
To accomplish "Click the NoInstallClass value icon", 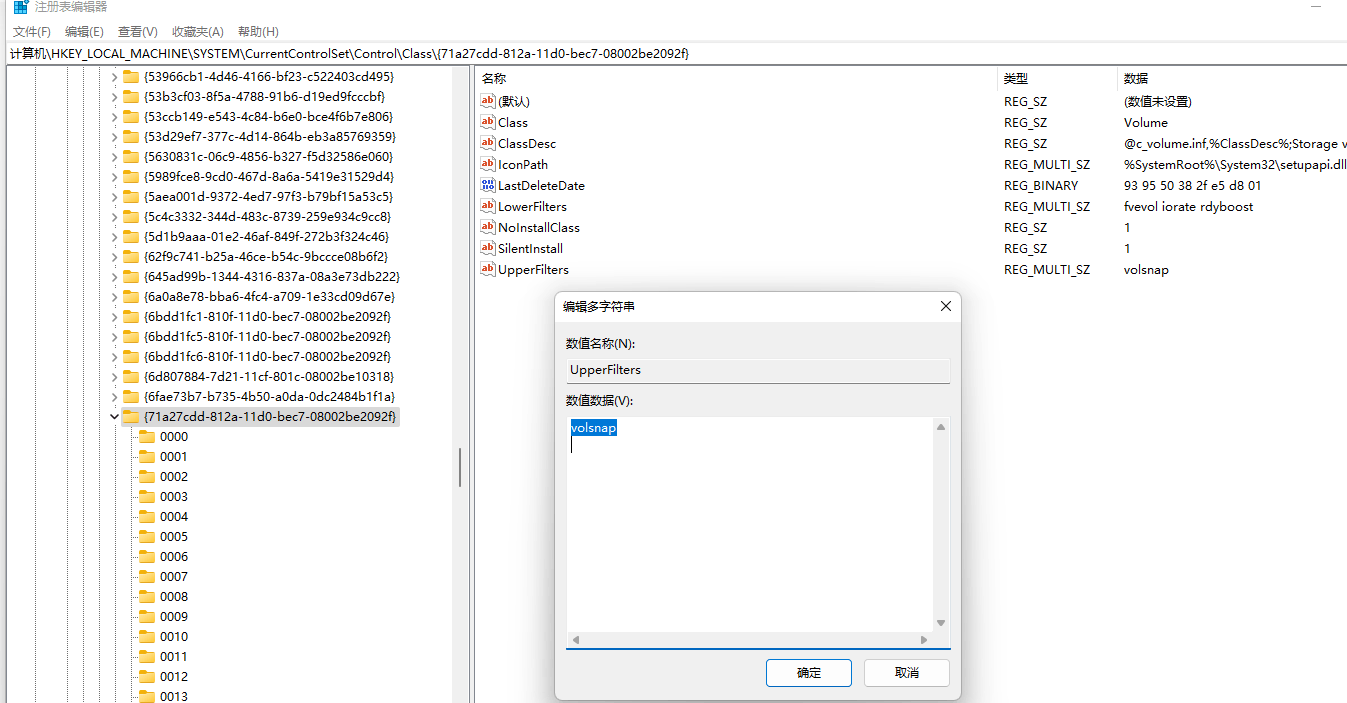I will [488, 227].
